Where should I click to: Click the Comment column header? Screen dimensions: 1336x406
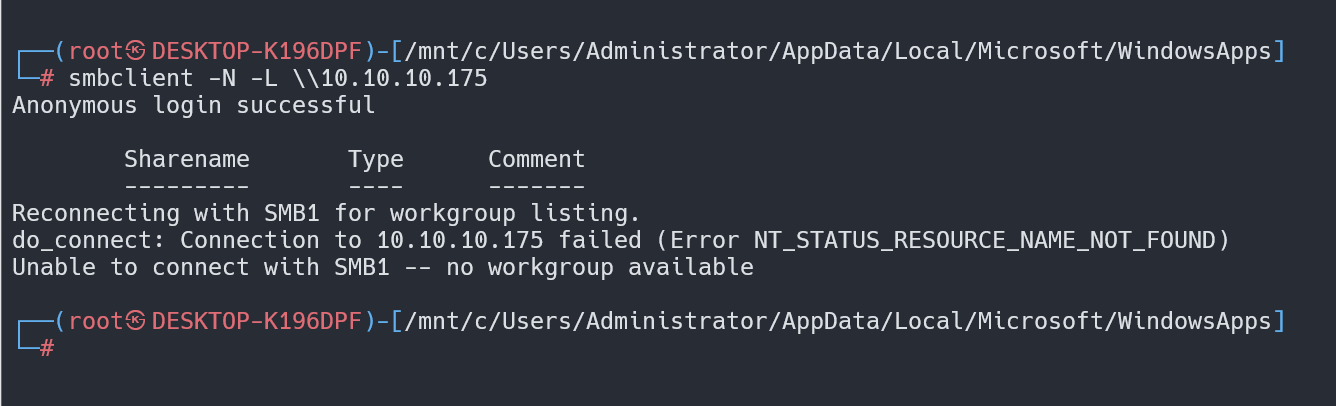(x=537, y=159)
